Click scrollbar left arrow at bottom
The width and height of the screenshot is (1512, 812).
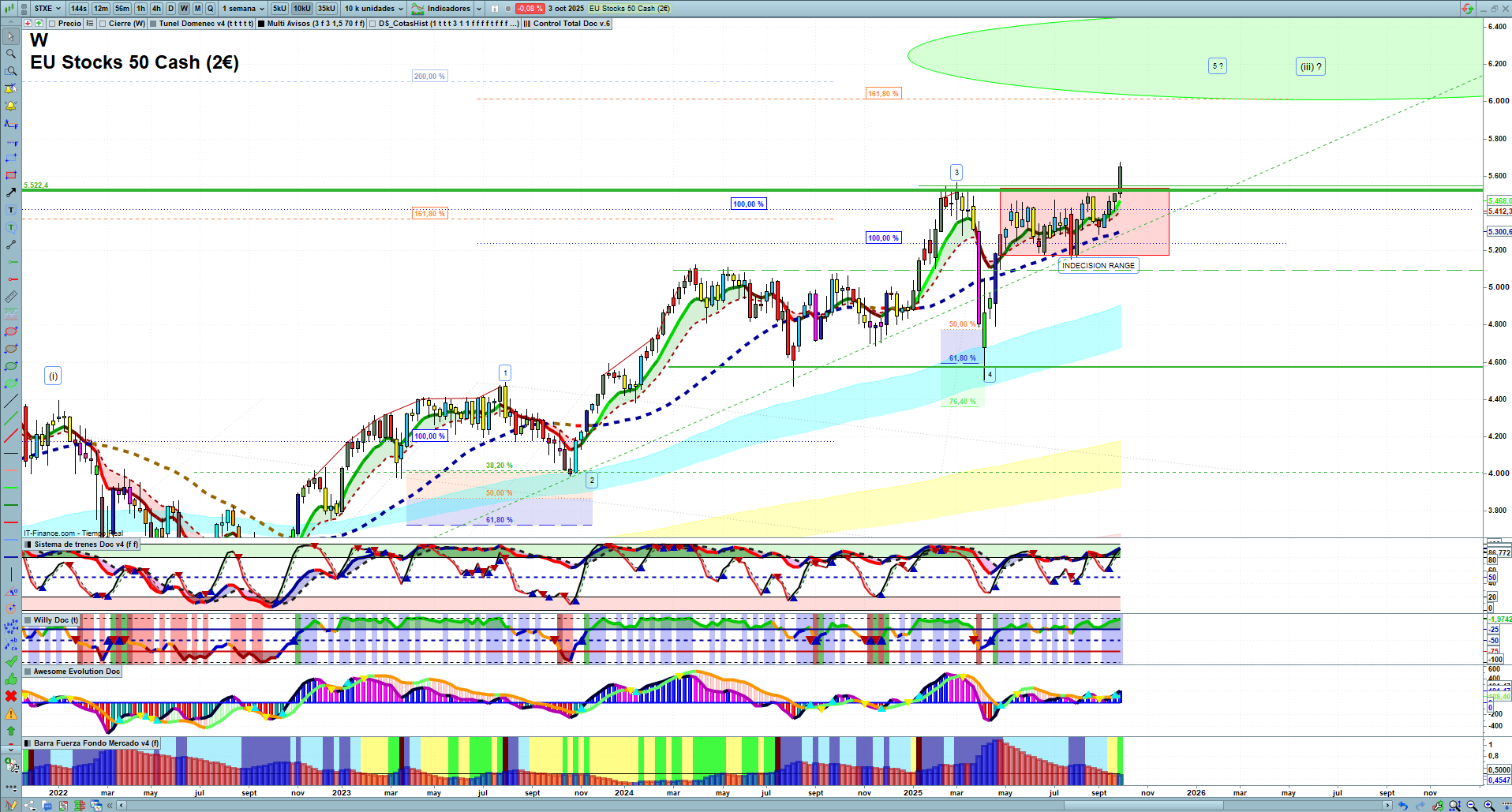(121, 806)
